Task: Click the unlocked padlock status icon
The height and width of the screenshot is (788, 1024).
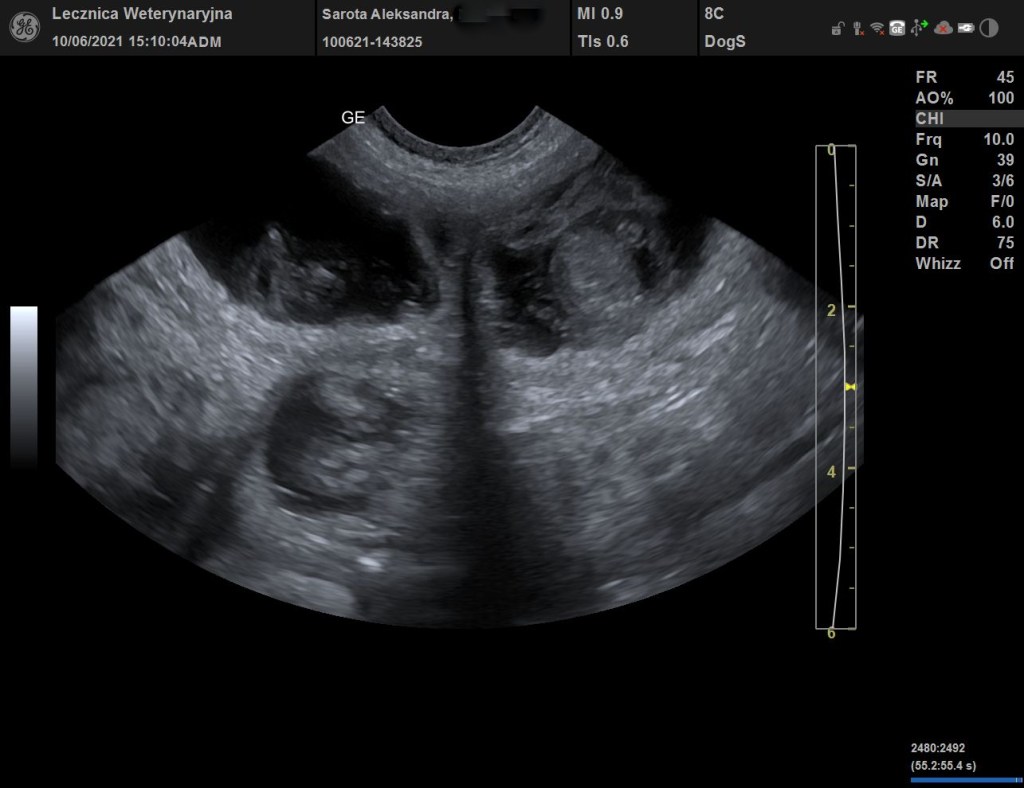Action: 836,29
